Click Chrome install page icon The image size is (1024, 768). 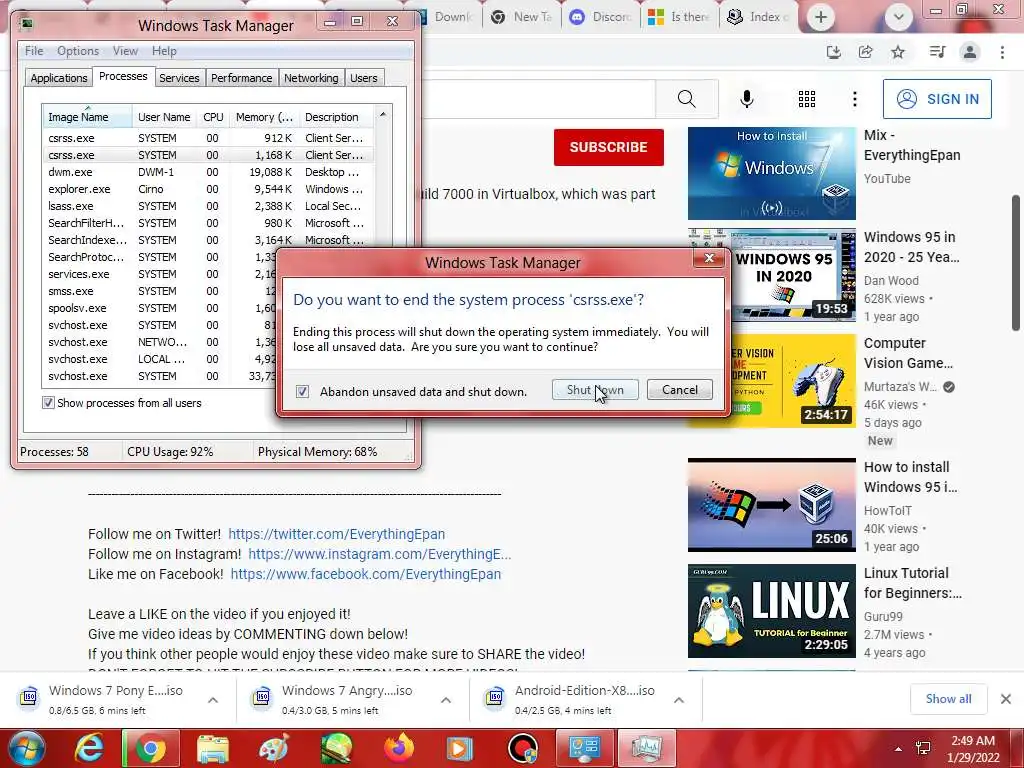[833, 52]
